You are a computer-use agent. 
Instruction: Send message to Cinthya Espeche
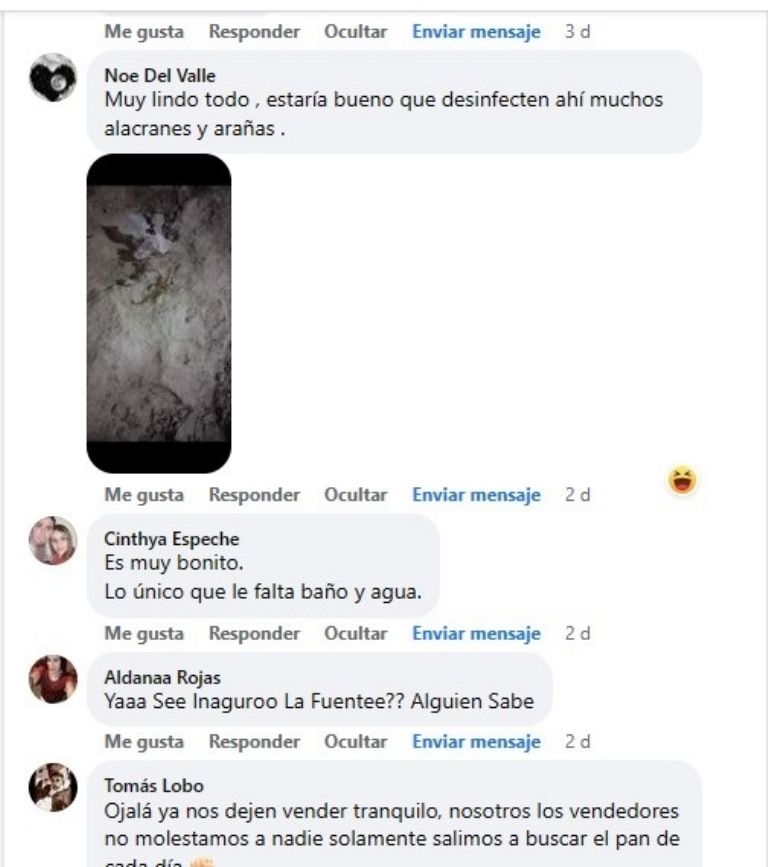click(477, 633)
